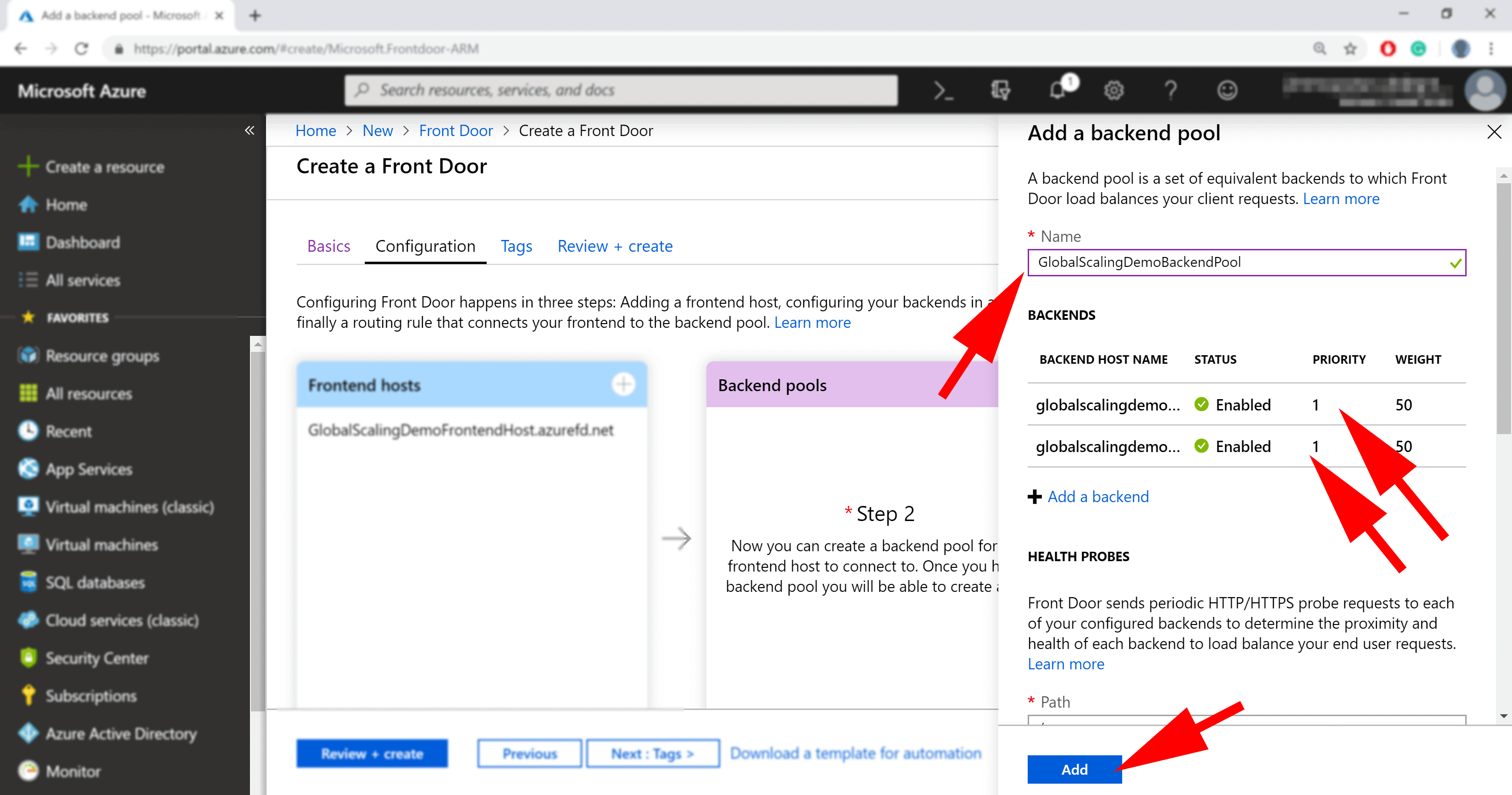
Task: Close the Add a backend pool panel
Action: coord(1494,132)
